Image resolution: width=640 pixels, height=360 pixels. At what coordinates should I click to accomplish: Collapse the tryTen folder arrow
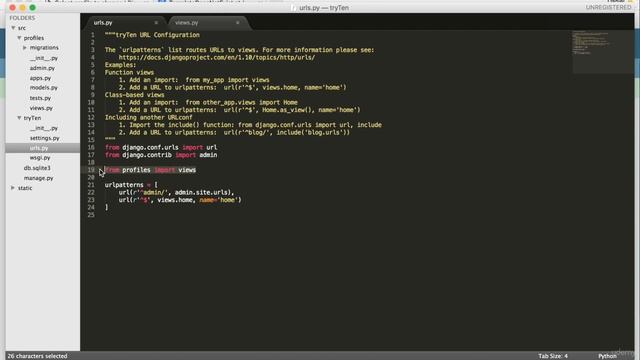coord(19,118)
